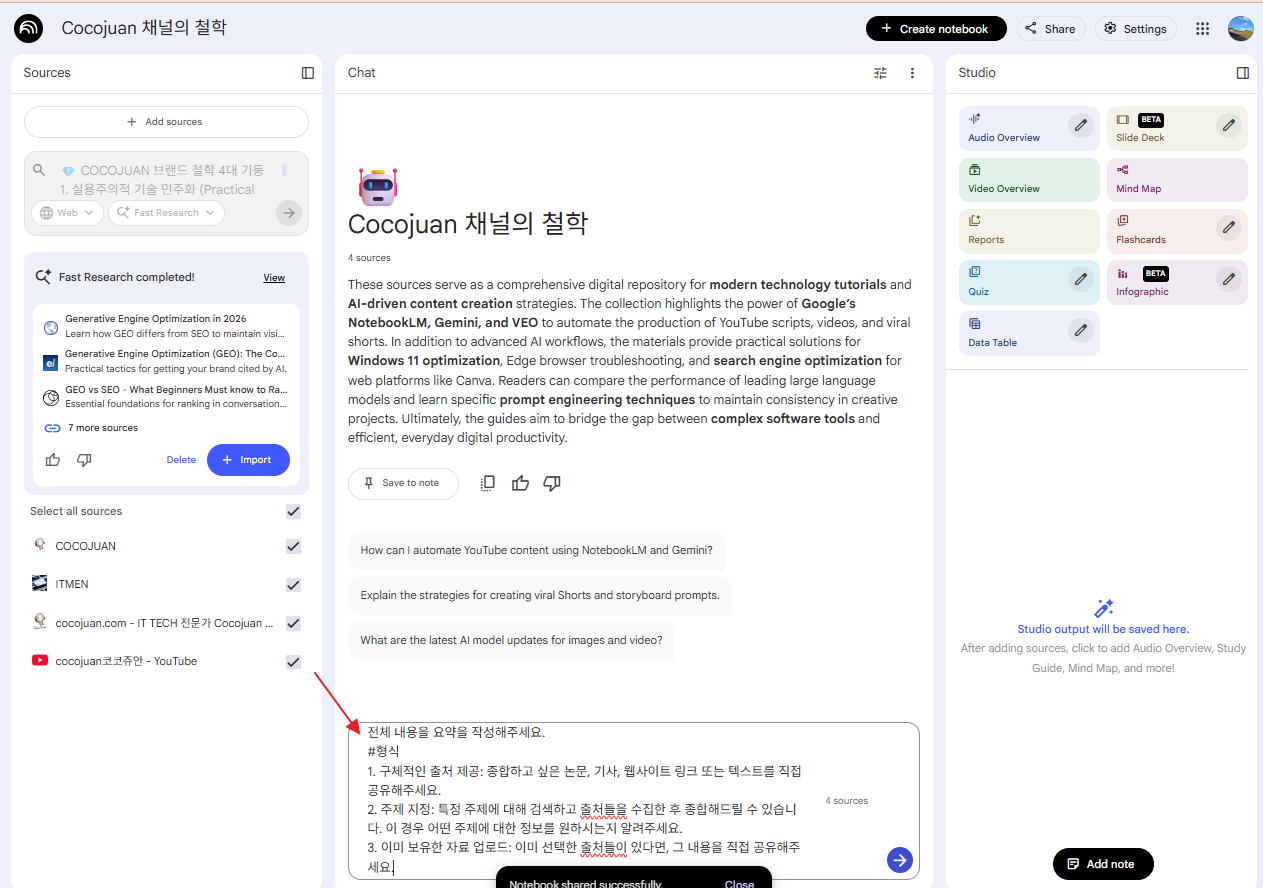
Task: Customize Audio Overview with pencil icon
Action: click(x=1080, y=125)
